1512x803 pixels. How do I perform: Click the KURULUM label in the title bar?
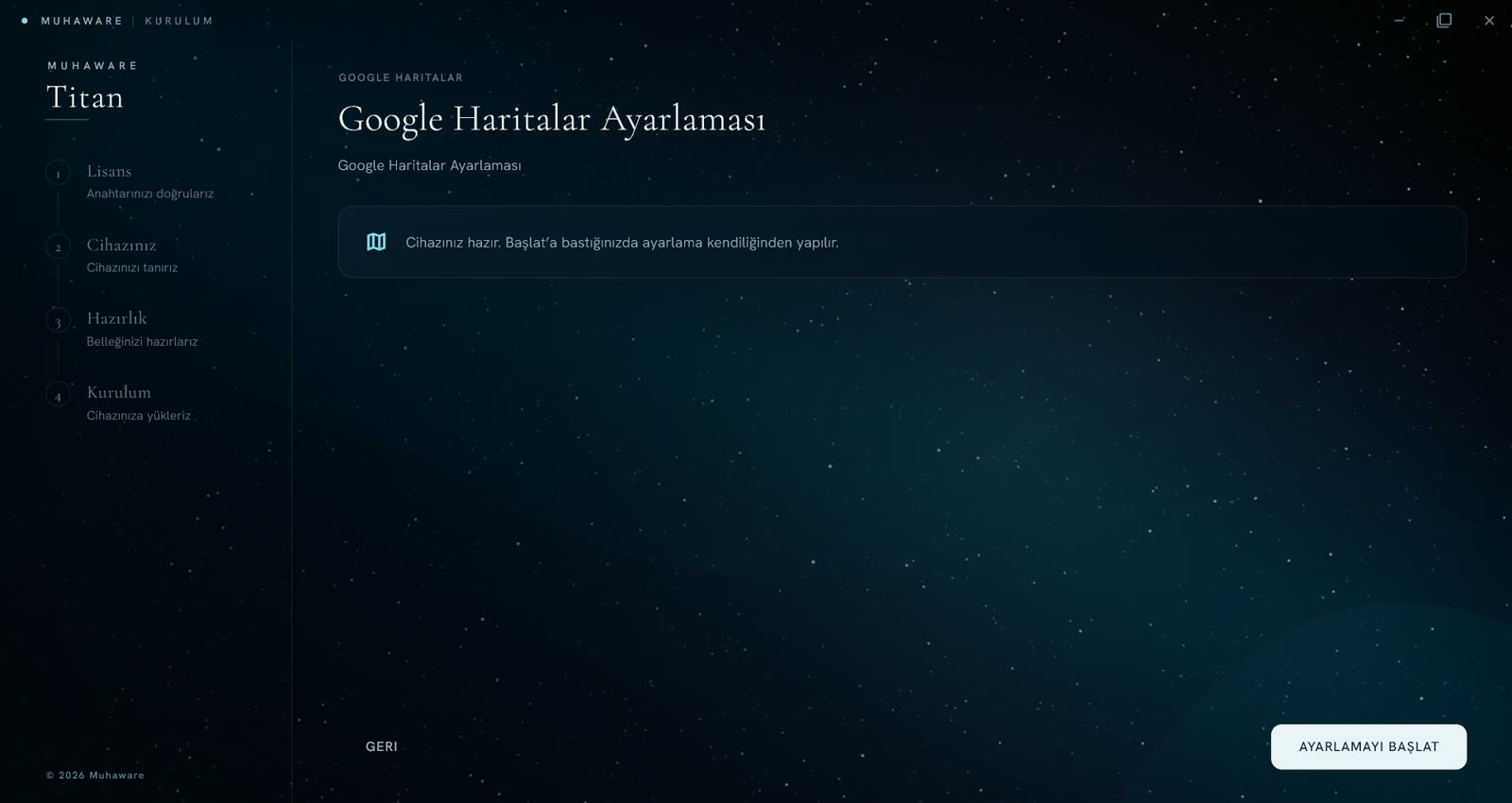click(179, 21)
